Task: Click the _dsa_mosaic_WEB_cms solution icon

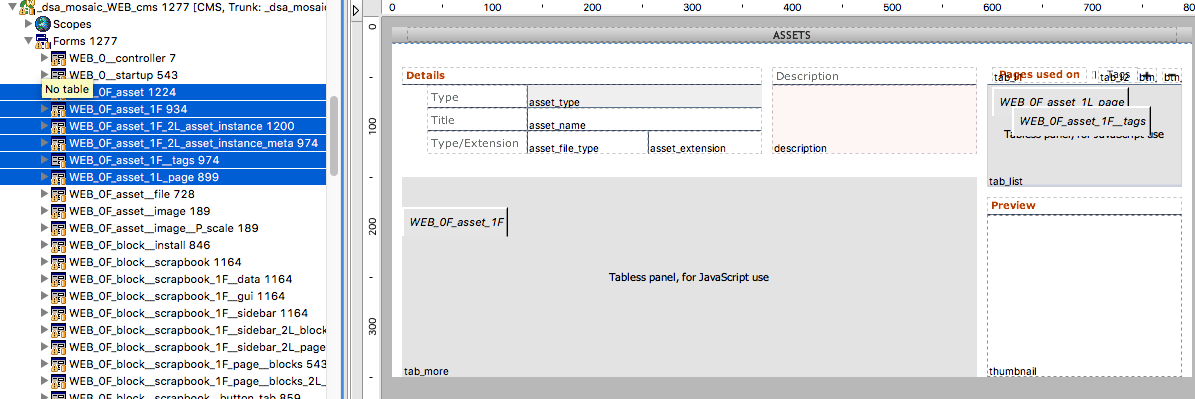Action: tap(27, 8)
